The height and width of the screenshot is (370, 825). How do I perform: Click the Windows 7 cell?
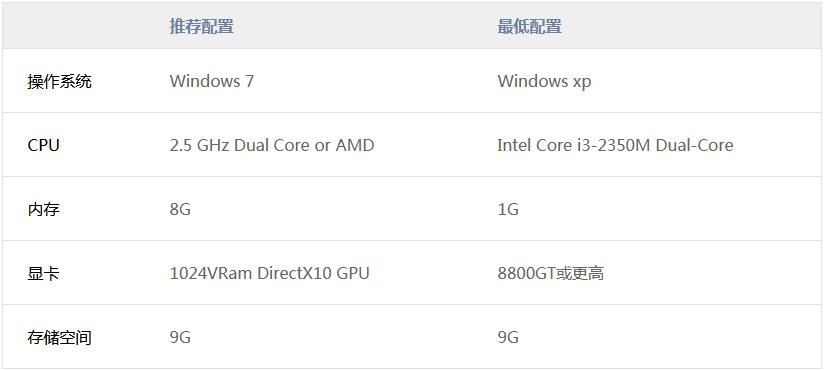point(212,81)
